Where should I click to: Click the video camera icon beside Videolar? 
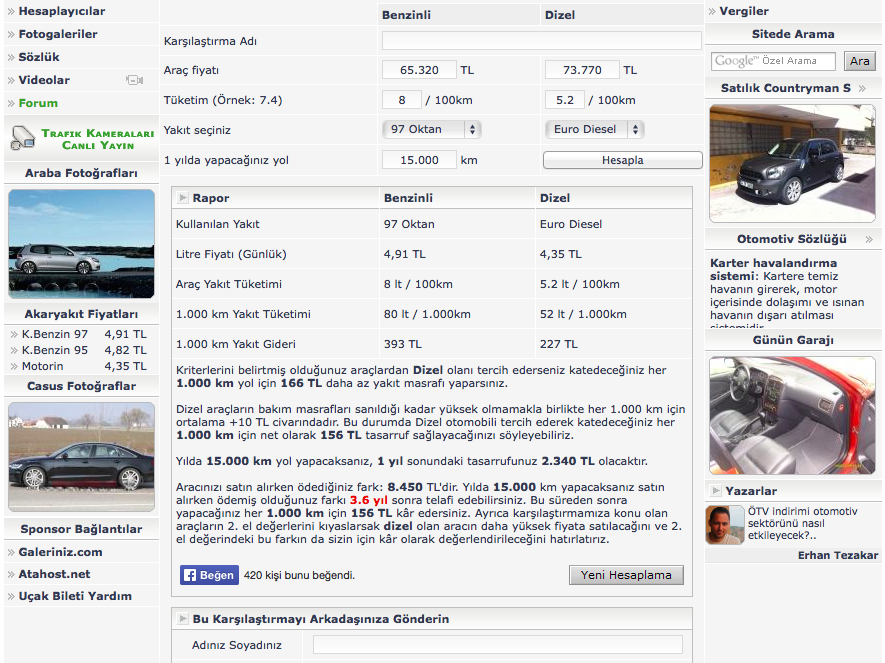pos(134,80)
